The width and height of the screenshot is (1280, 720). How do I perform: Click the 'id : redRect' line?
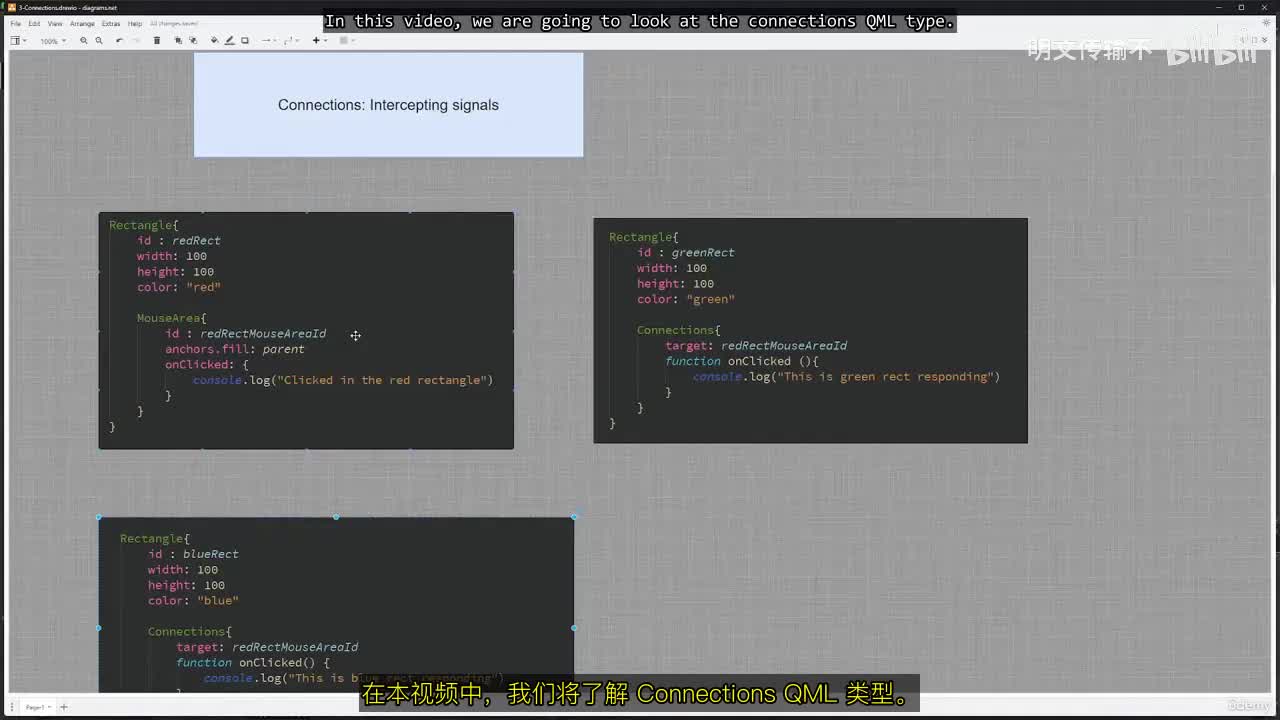pyautogui.click(x=179, y=241)
